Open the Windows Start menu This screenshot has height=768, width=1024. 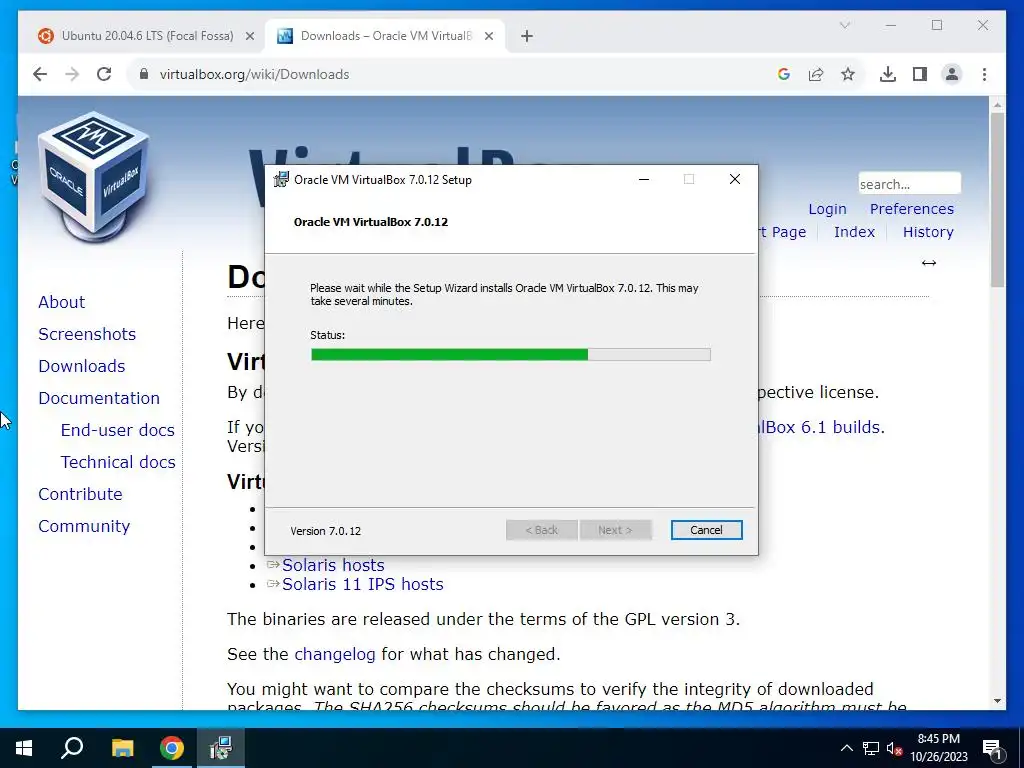[x=24, y=748]
